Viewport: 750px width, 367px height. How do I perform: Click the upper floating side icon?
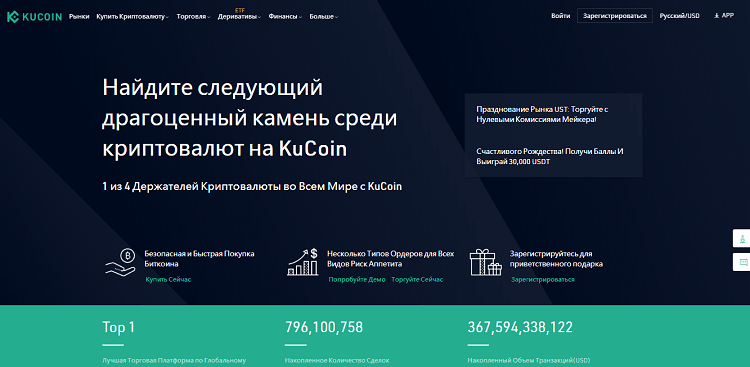(742, 238)
